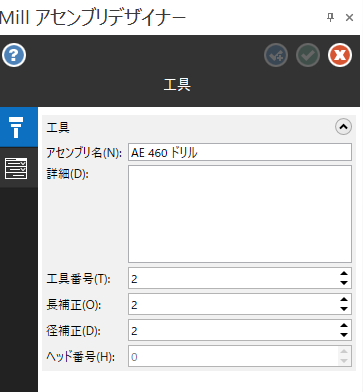Click the 詳細 description text area
Viewport: 363px width, 392px height.
click(x=240, y=214)
